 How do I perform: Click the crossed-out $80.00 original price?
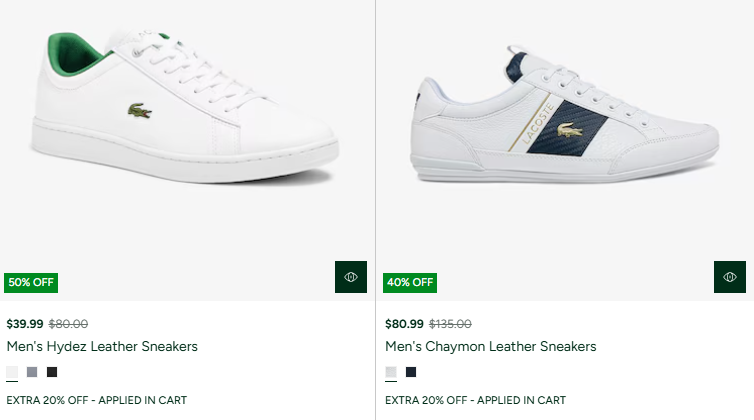pyautogui.click(x=68, y=324)
